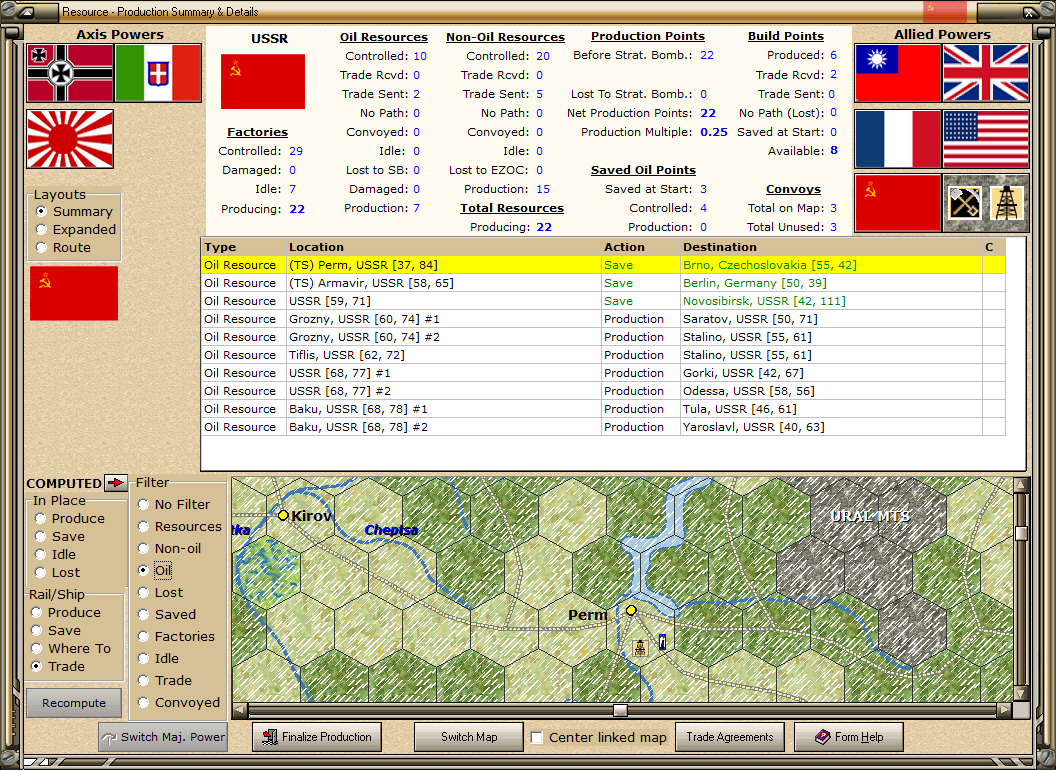
Task: Click the Japanese rising sun flag
Action: (70, 139)
